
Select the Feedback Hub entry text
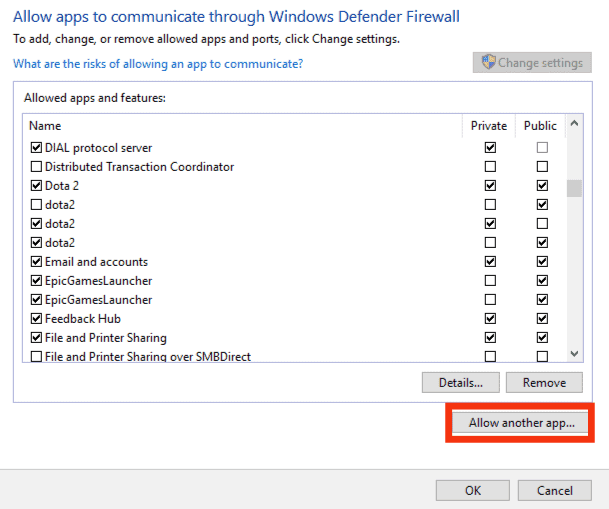click(x=83, y=319)
